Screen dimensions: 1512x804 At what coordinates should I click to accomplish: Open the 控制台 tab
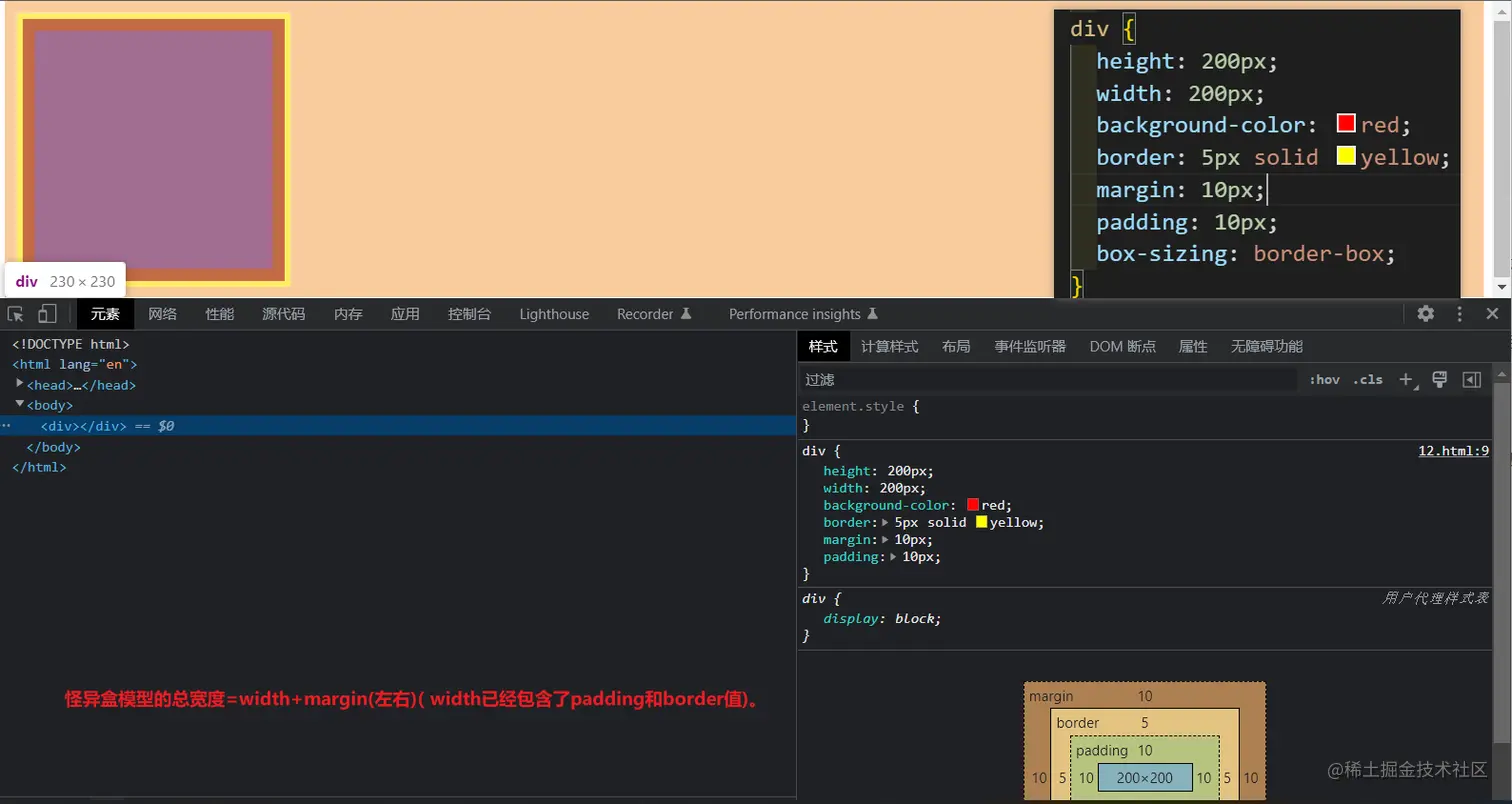(x=470, y=314)
